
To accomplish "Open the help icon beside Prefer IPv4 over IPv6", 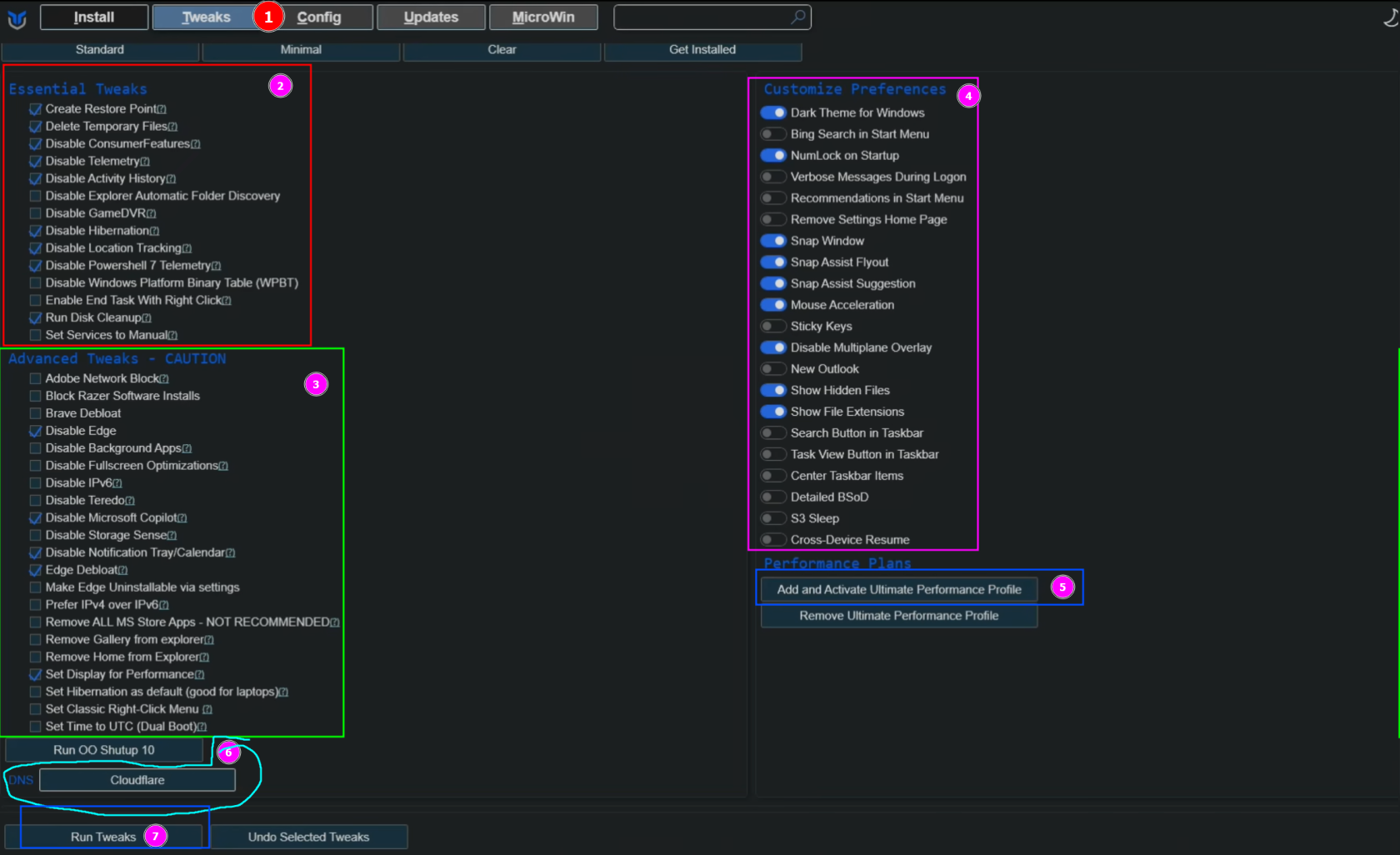I will (164, 605).
